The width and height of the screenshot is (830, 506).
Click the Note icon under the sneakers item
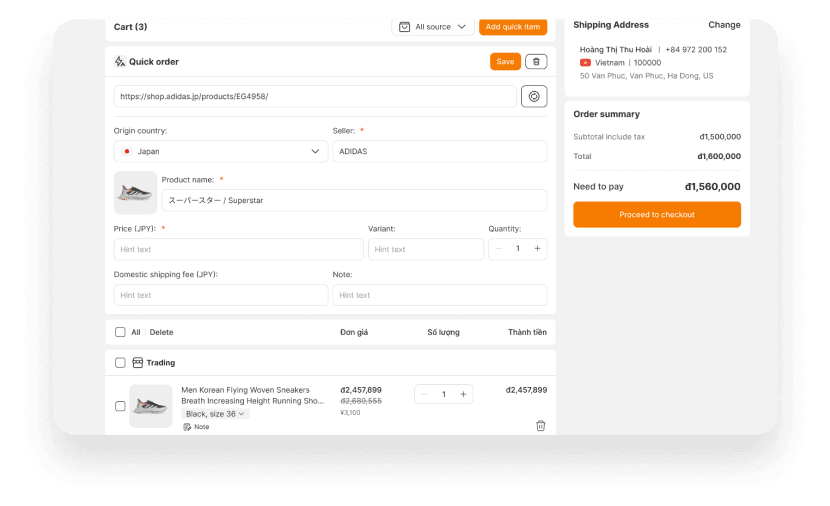click(187, 427)
